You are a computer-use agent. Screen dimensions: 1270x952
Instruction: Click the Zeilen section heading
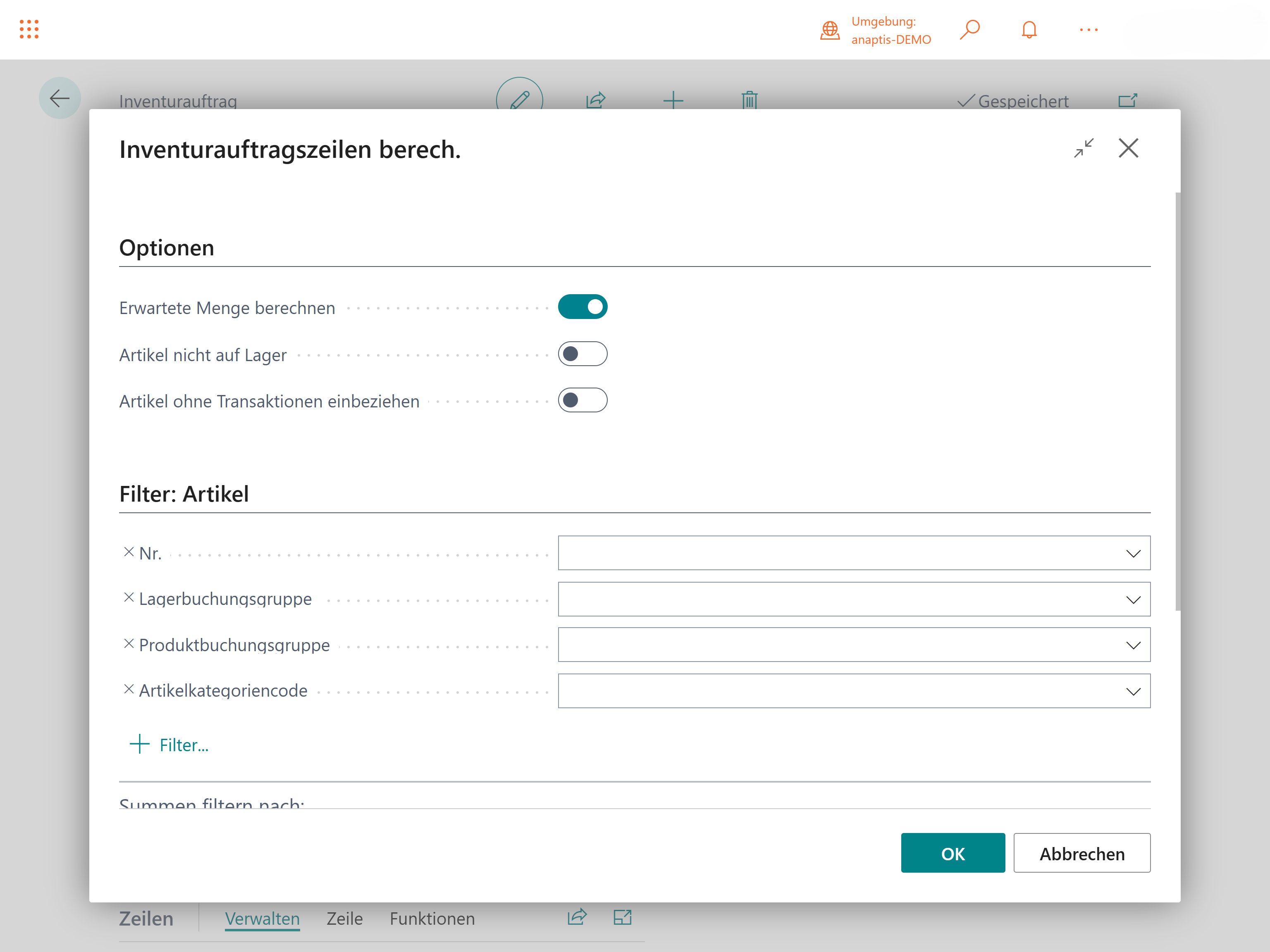coord(146,919)
